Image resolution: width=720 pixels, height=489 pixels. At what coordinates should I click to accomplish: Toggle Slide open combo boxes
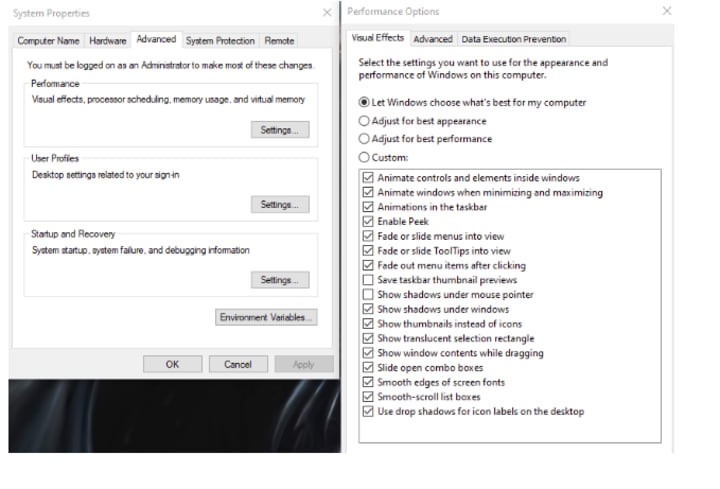tap(368, 367)
